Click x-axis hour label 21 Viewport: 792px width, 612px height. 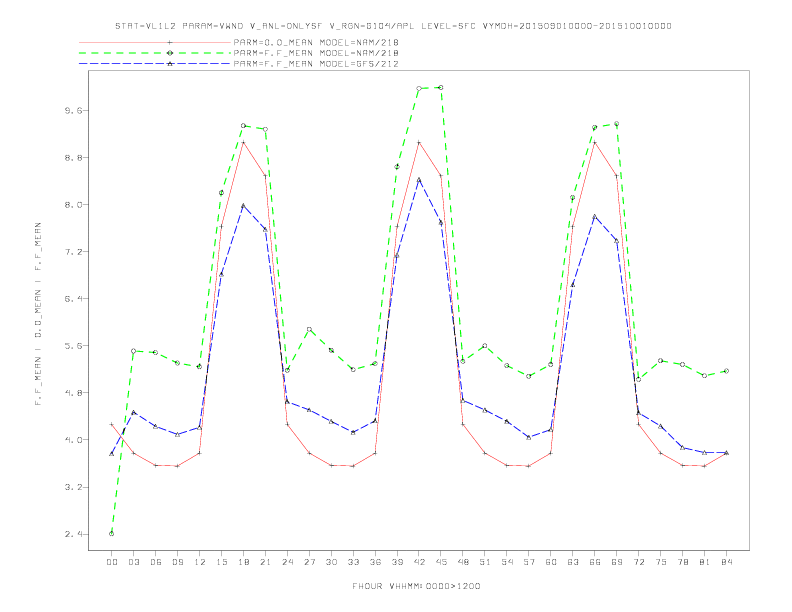[265, 562]
